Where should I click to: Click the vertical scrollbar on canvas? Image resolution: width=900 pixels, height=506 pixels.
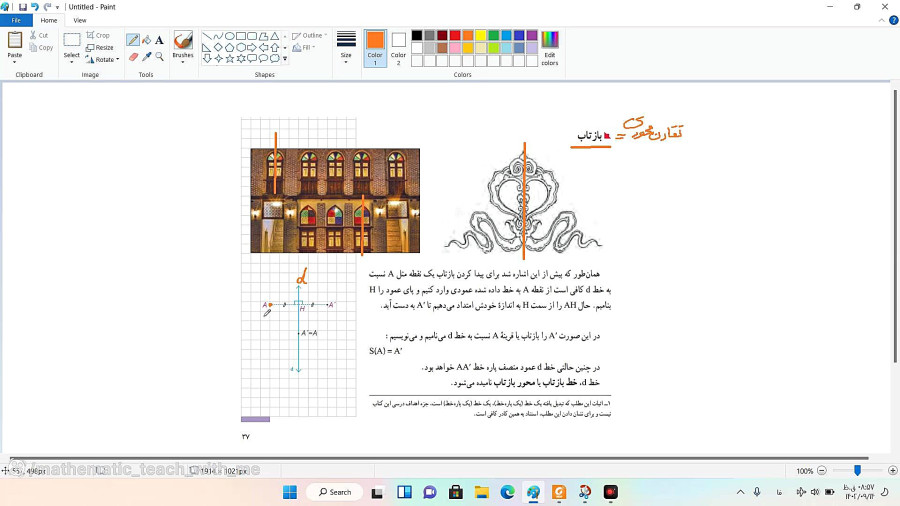(x=895, y=226)
